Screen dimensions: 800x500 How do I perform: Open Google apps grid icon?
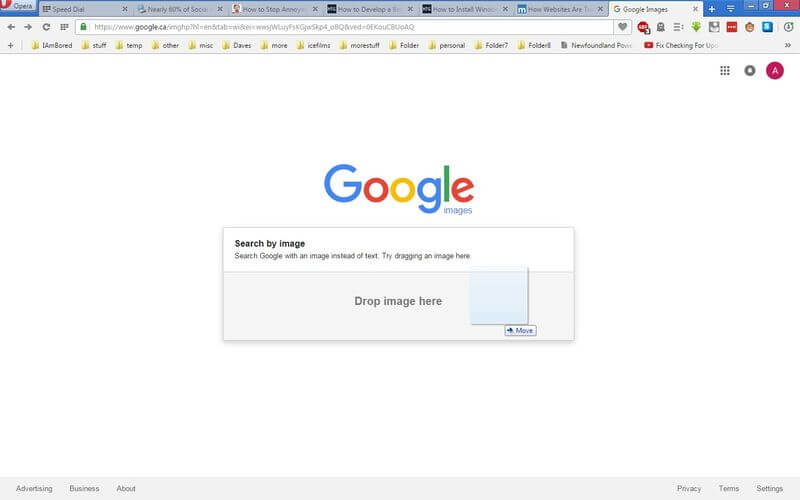(724, 70)
